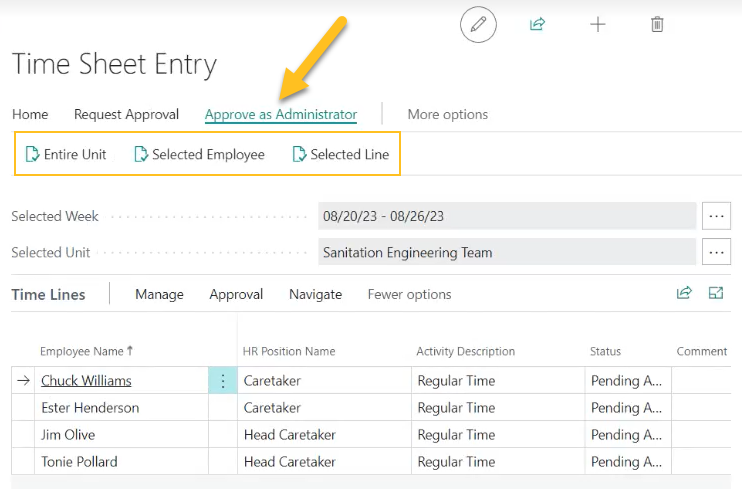
Task: Click Fewer options in Time Lines
Action: tap(409, 294)
